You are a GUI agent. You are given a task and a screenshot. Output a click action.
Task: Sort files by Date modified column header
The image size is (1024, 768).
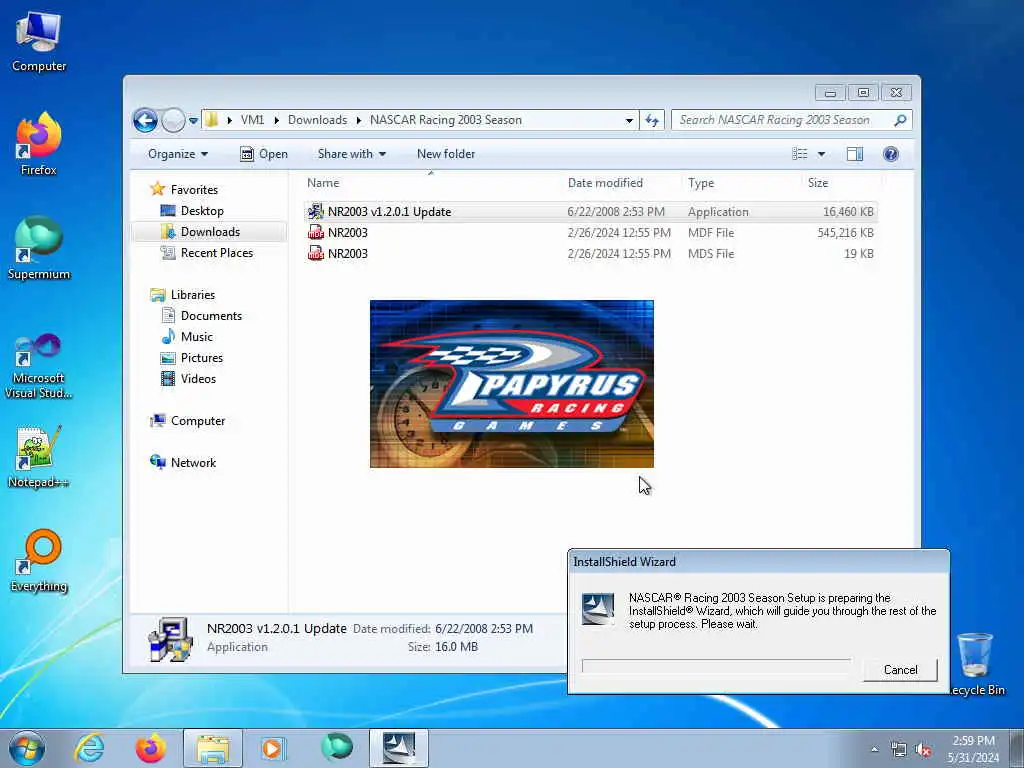click(x=605, y=184)
